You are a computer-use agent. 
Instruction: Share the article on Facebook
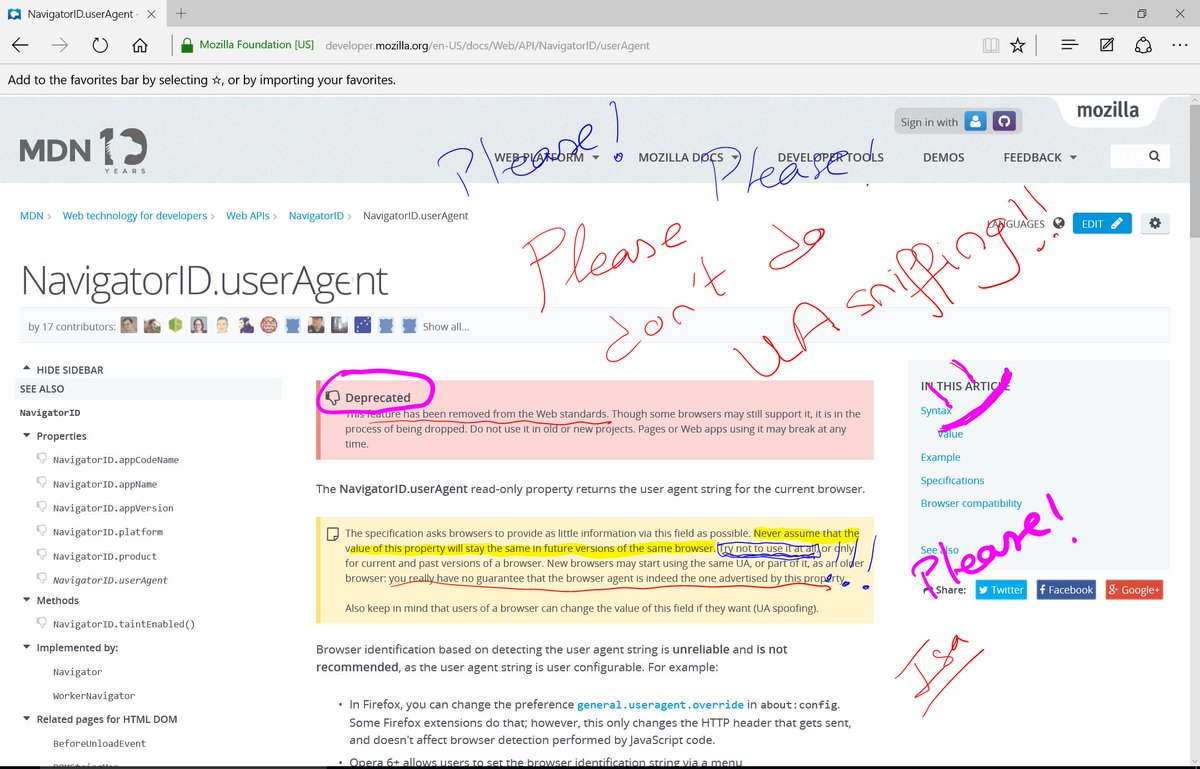(x=1066, y=590)
